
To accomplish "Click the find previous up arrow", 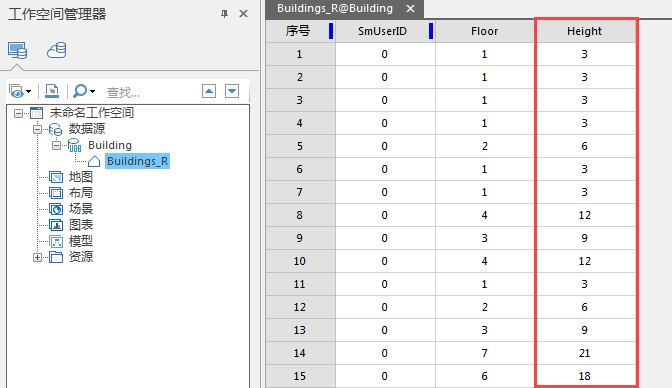I will [209, 91].
